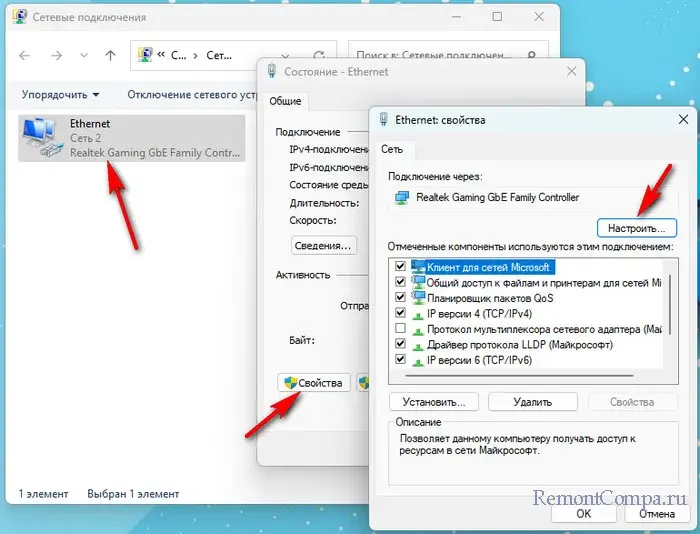The height and width of the screenshot is (534, 700).
Task: Select 'IP версии 6 (TCP/IPv6)' list row
Action: click(x=479, y=360)
